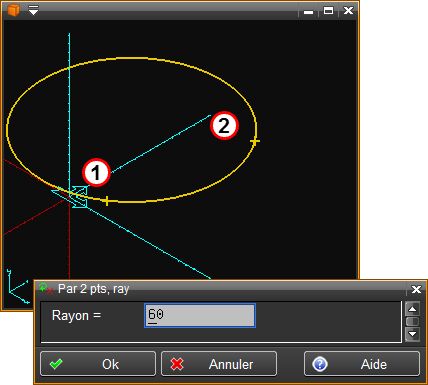Click the yellow cross on ellipse bottom
The image size is (428, 385).
(106, 201)
